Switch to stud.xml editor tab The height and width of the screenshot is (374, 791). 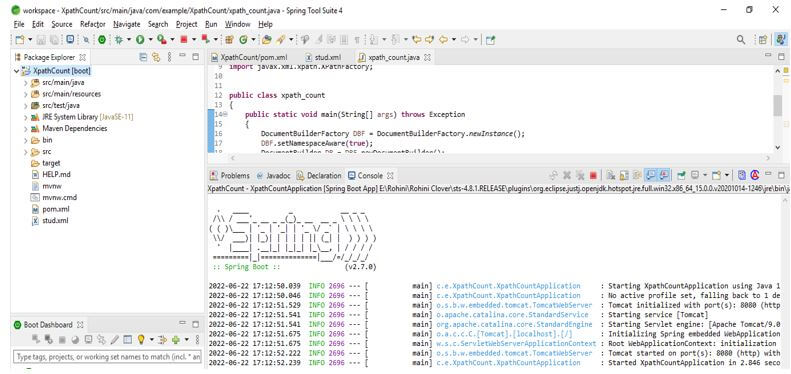[x=322, y=58]
